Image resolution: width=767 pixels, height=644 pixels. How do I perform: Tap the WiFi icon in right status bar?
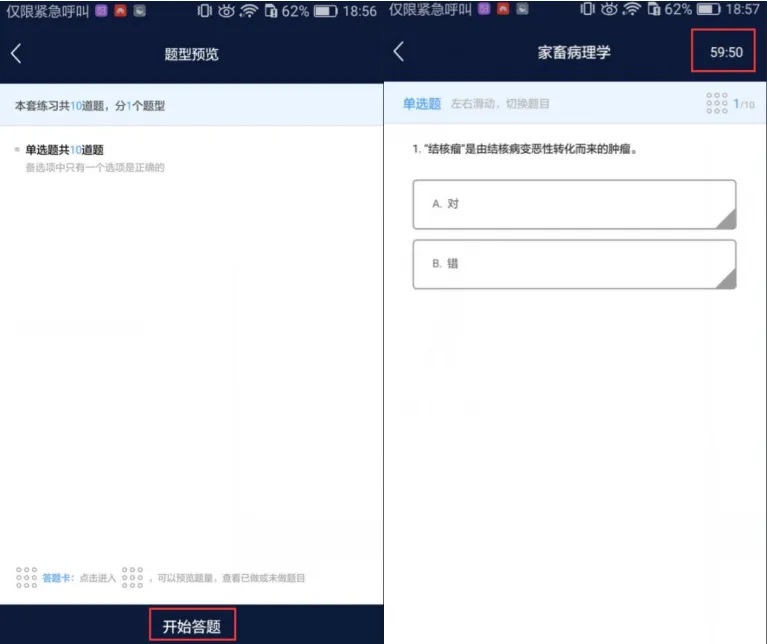click(x=632, y=9)
